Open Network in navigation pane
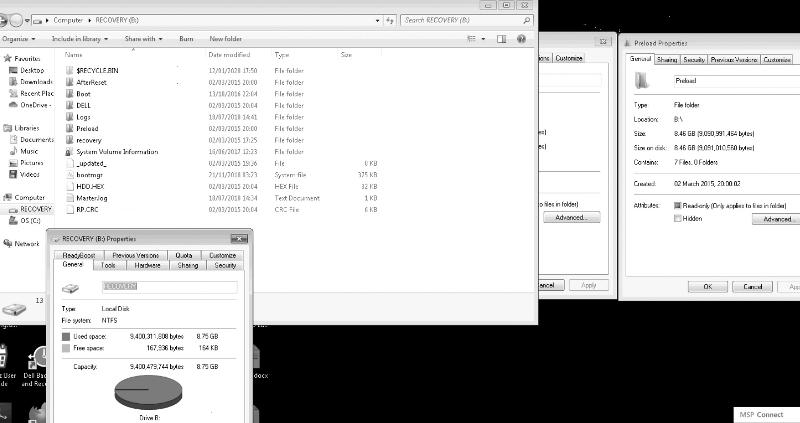The image size is (800, 423). [21, 243]
